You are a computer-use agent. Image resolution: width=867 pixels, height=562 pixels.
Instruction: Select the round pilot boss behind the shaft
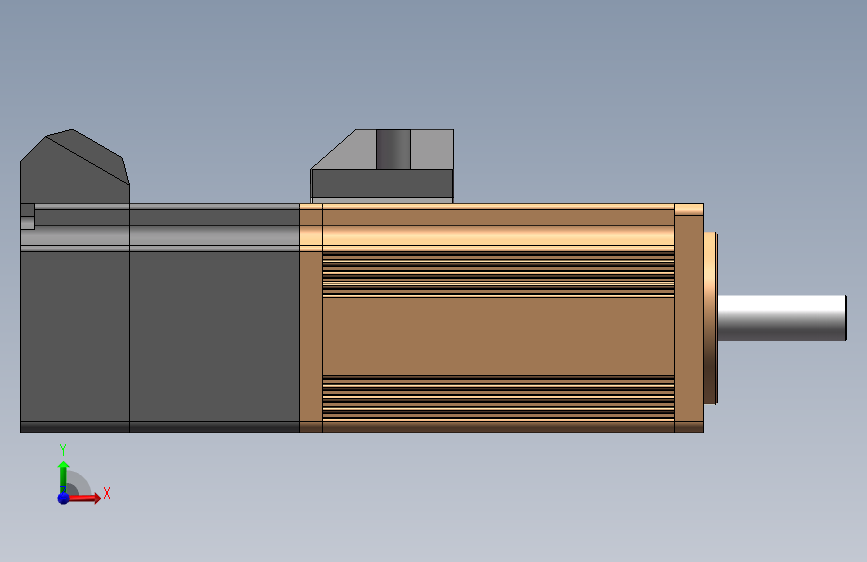click(x=711, y=318)
